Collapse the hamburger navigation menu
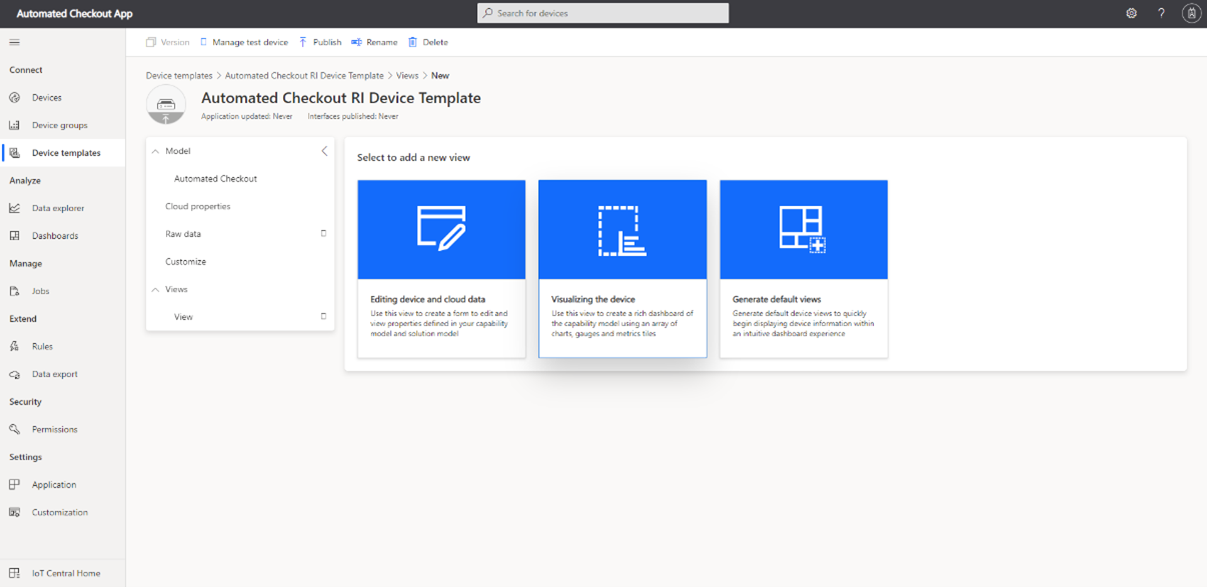 click(14, 42)
